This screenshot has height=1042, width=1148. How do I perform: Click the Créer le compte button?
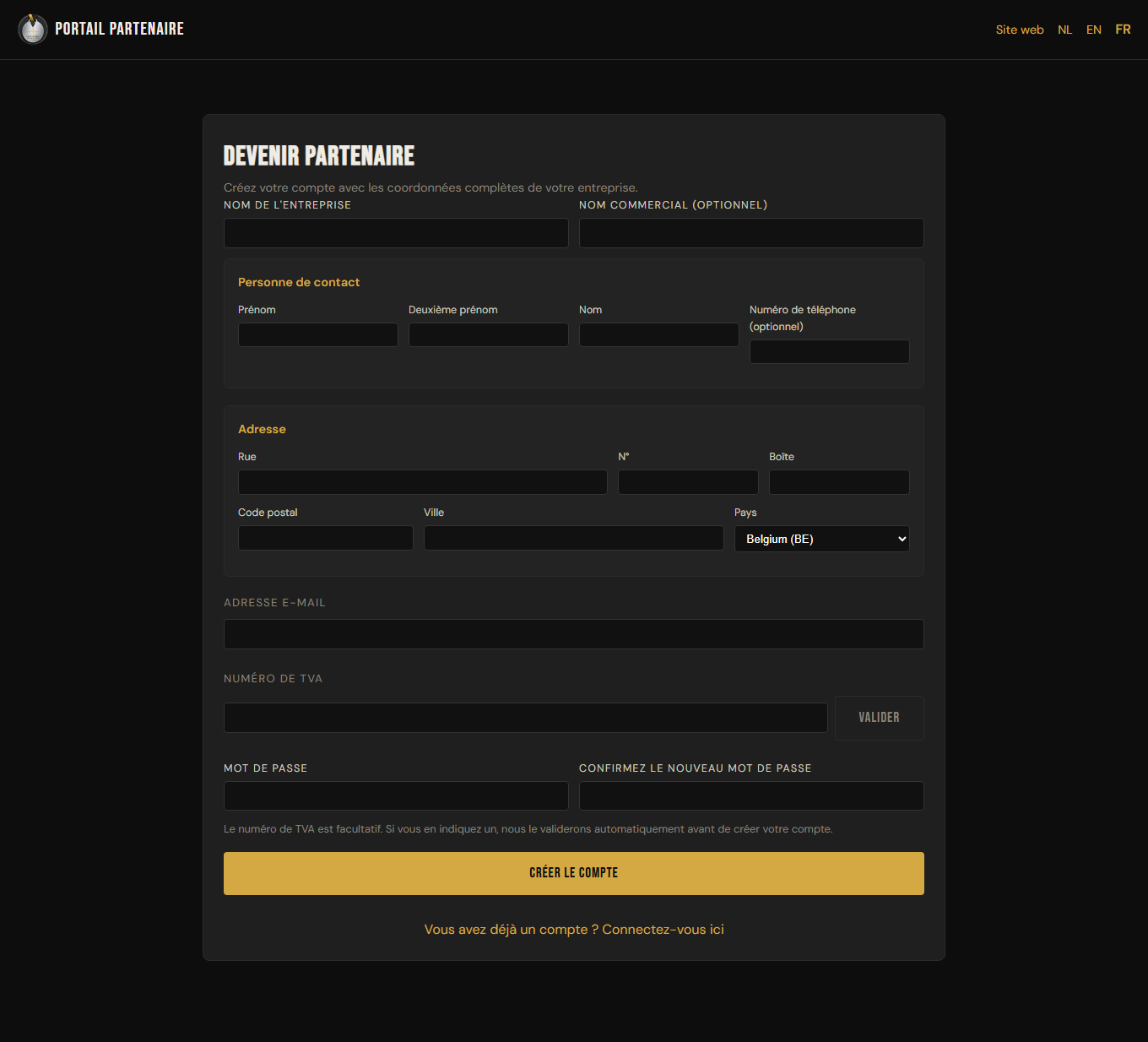574,873
